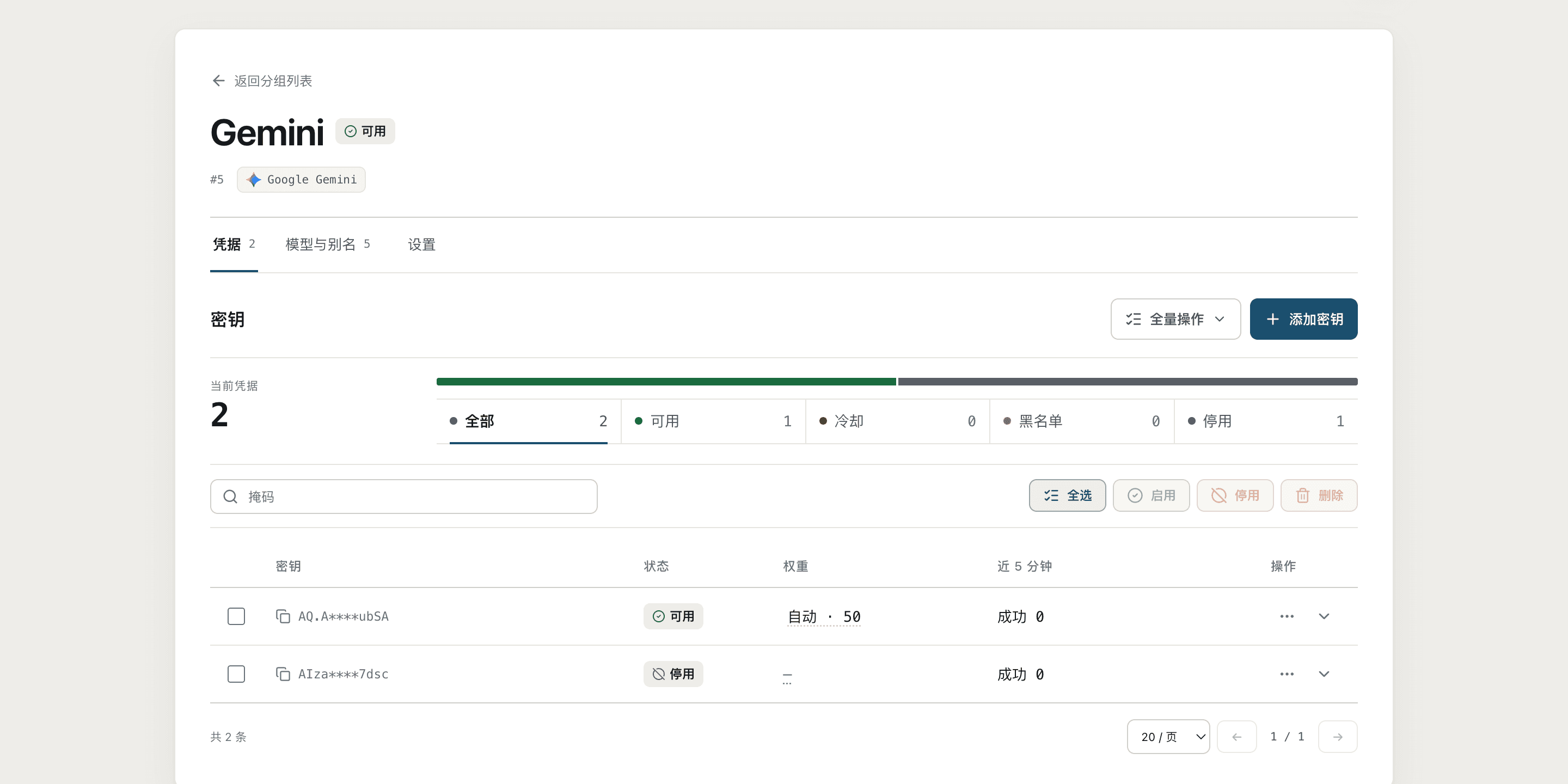Click the 可用 status badge beside Gemini
Screen dimensions: 1568x784
(365, 131)
